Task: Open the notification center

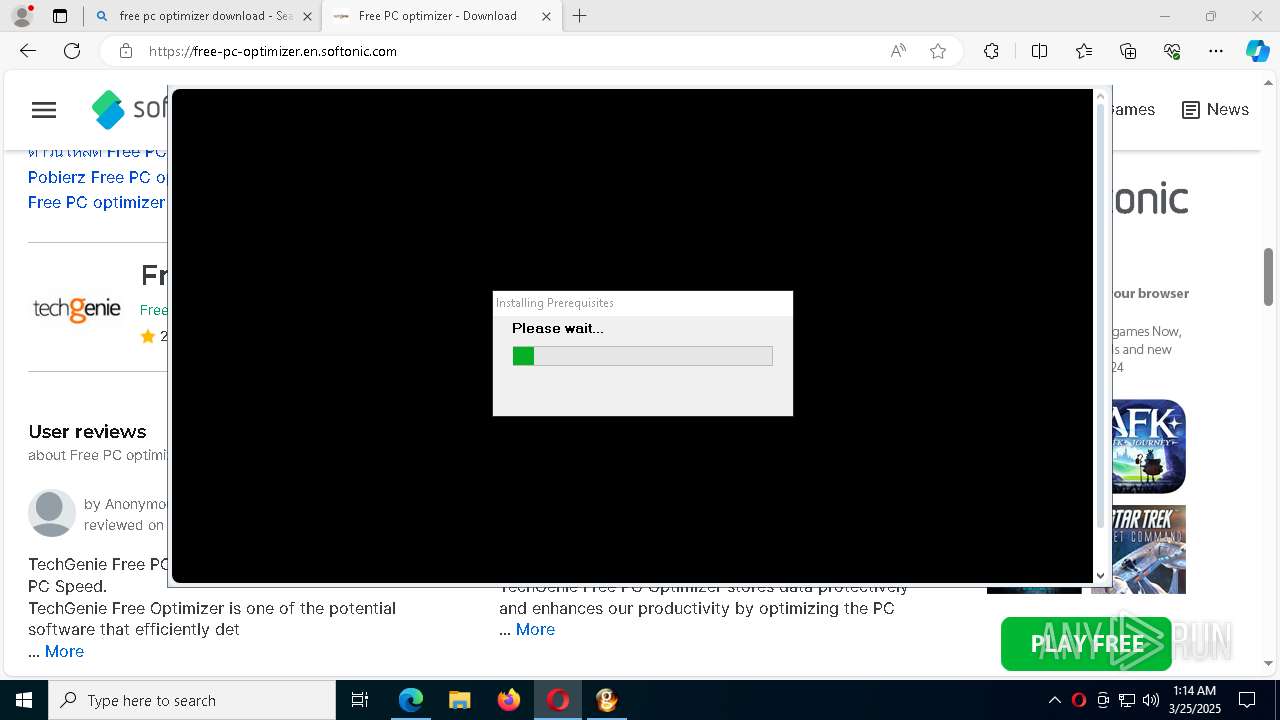Action: (x=1247, y=700)
